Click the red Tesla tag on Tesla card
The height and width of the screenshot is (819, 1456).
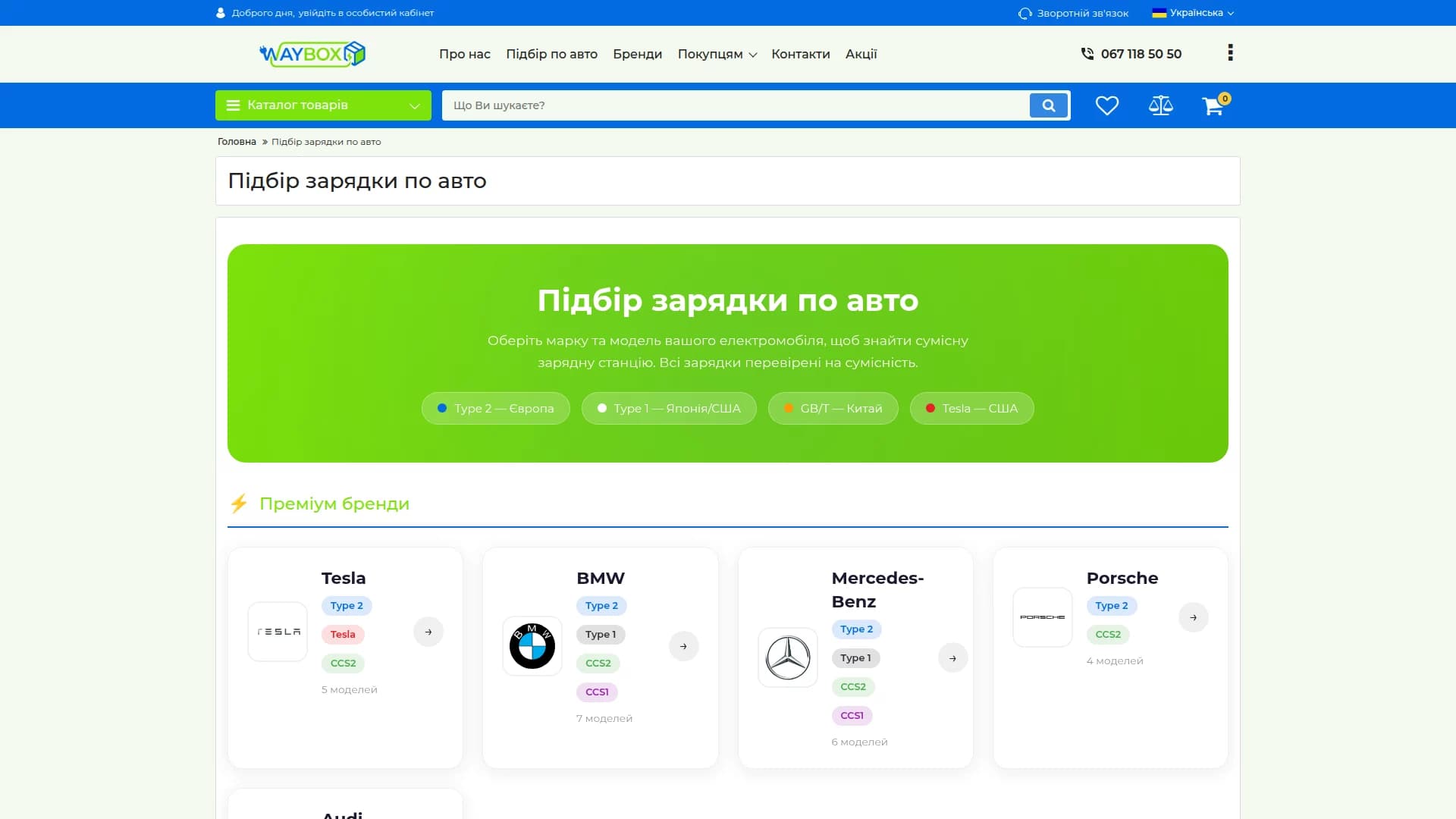pyautogui.click(x=343, y=635)
